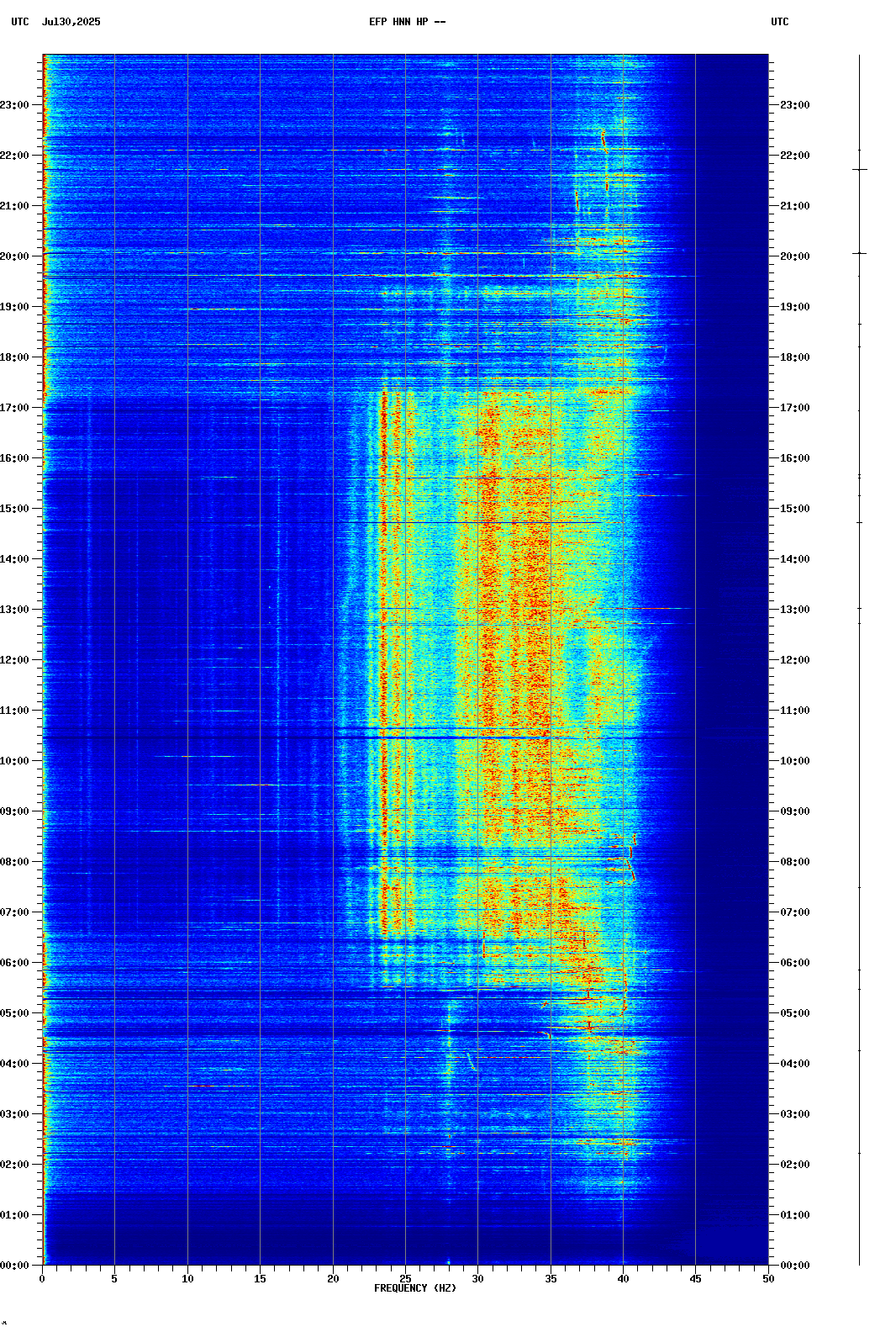Select the 30 tick on the frequency axis
Image resolution: width=896 pixels, height=1332 pixels.
click(477, 1279)
